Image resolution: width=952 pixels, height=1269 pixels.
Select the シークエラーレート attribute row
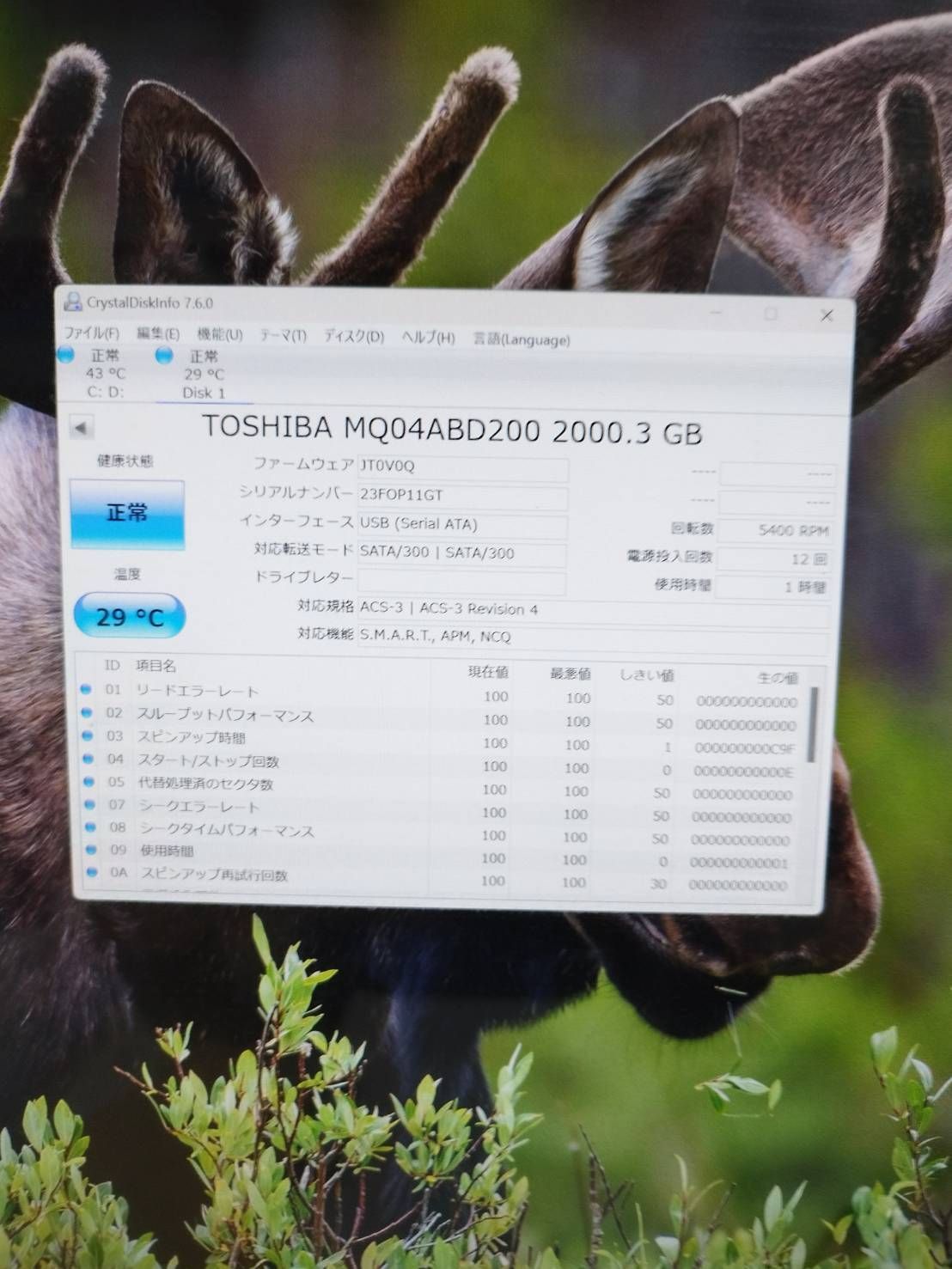tap(442, 810)
